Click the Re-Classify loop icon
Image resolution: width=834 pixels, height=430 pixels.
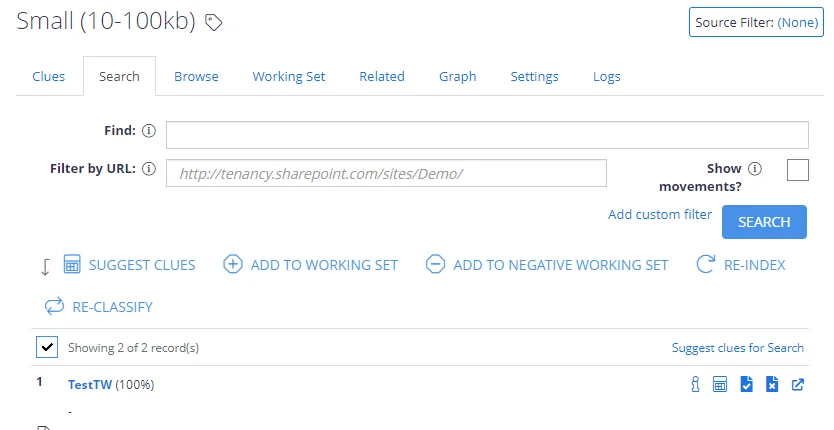click(x=54, y=307)
